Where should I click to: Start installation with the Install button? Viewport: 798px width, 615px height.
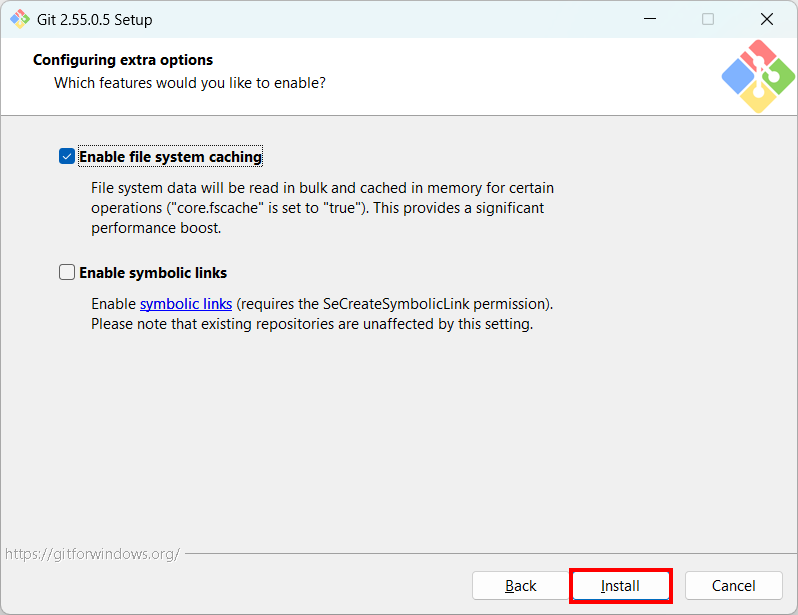pos(620,585)
